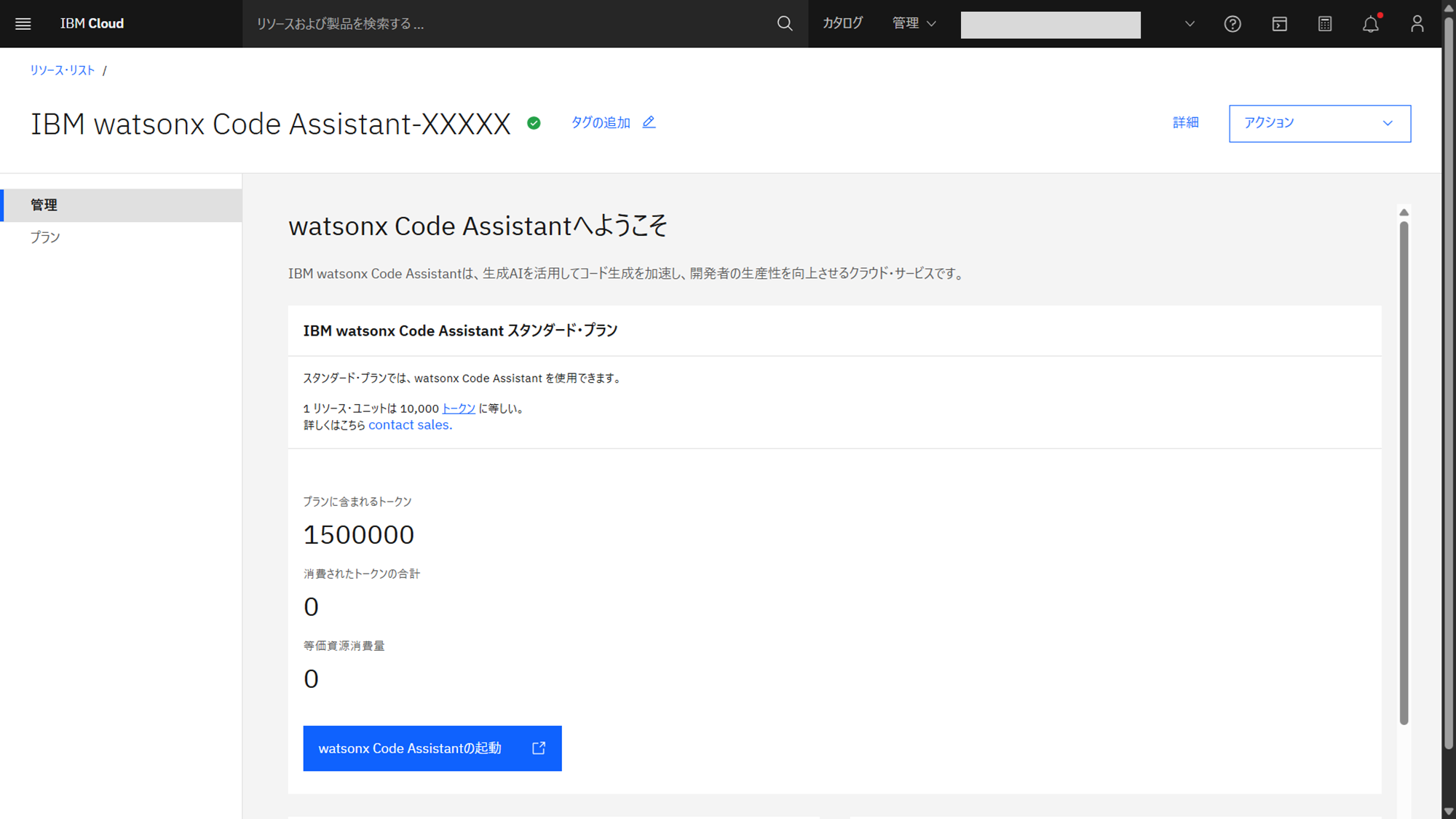Open the user profile icon
The height and width of the screenshot is (819, 1456).
coord(1417,24)
